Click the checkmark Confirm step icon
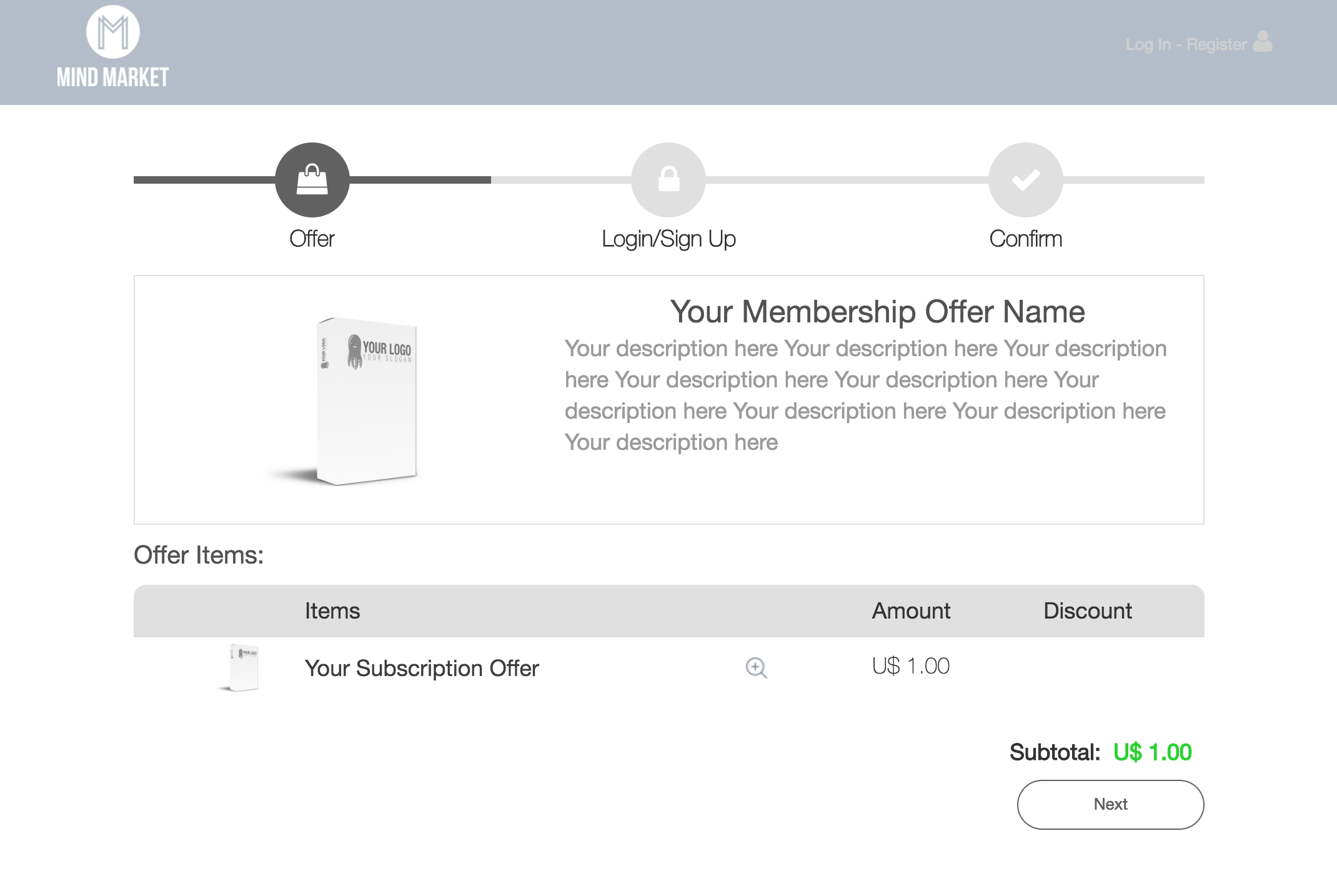 pyautogui.click(x=1025, y=180)
